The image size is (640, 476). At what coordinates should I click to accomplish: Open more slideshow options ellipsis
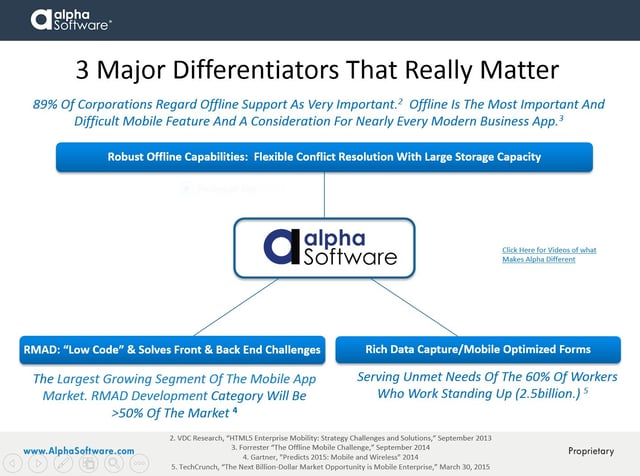point(139,463)
